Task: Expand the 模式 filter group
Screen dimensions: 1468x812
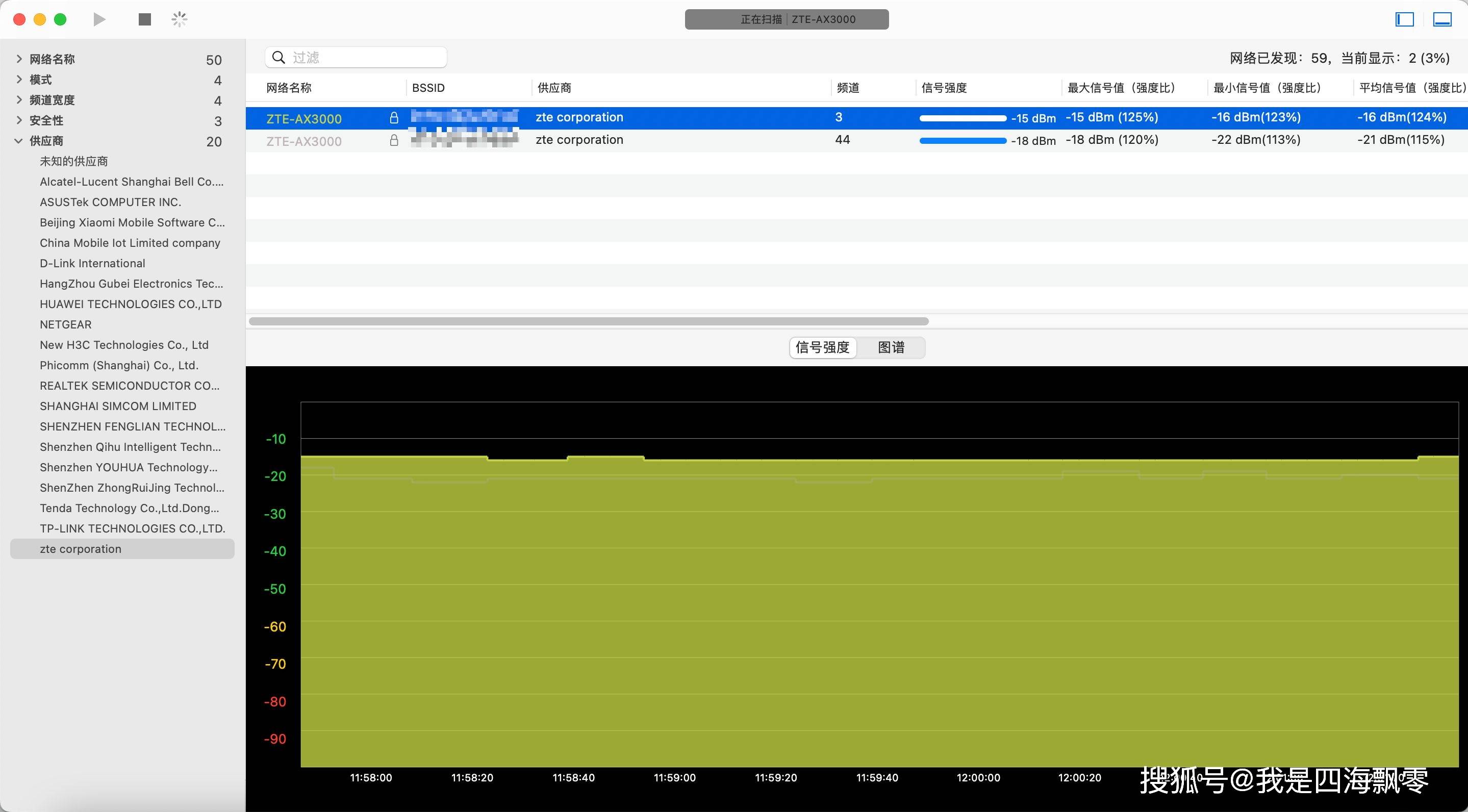Action: pyautogui.click(x=19, y=80)
